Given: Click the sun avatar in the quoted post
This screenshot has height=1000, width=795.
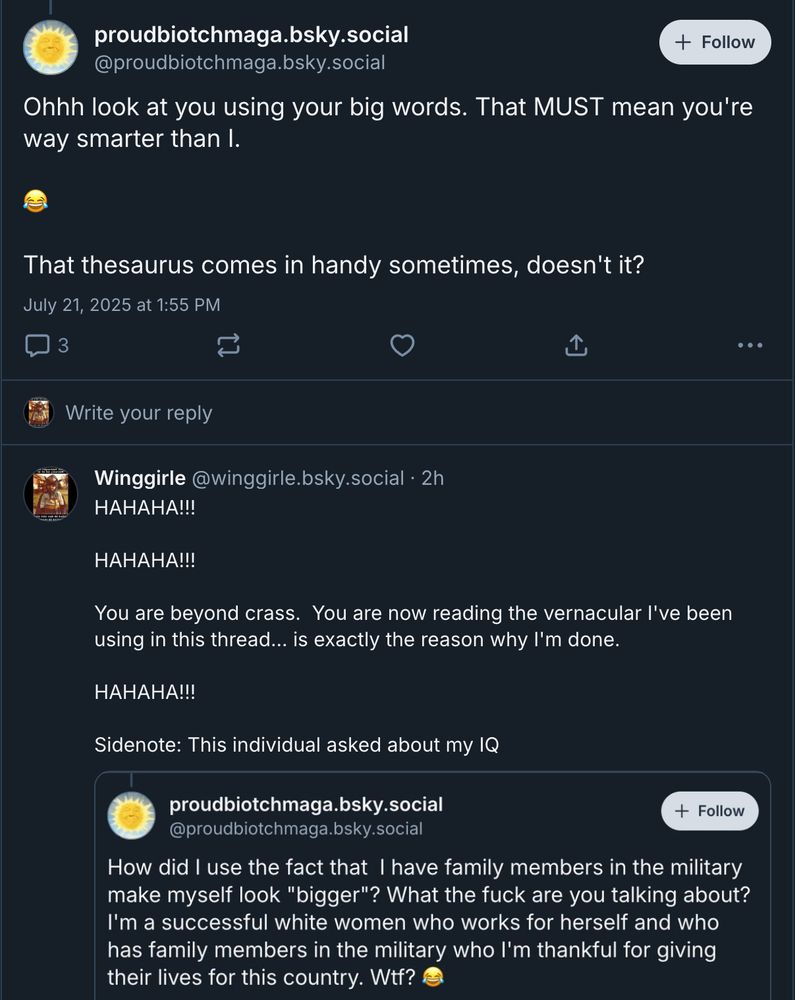Looking at the screenshot, I should tap(131, 815).
